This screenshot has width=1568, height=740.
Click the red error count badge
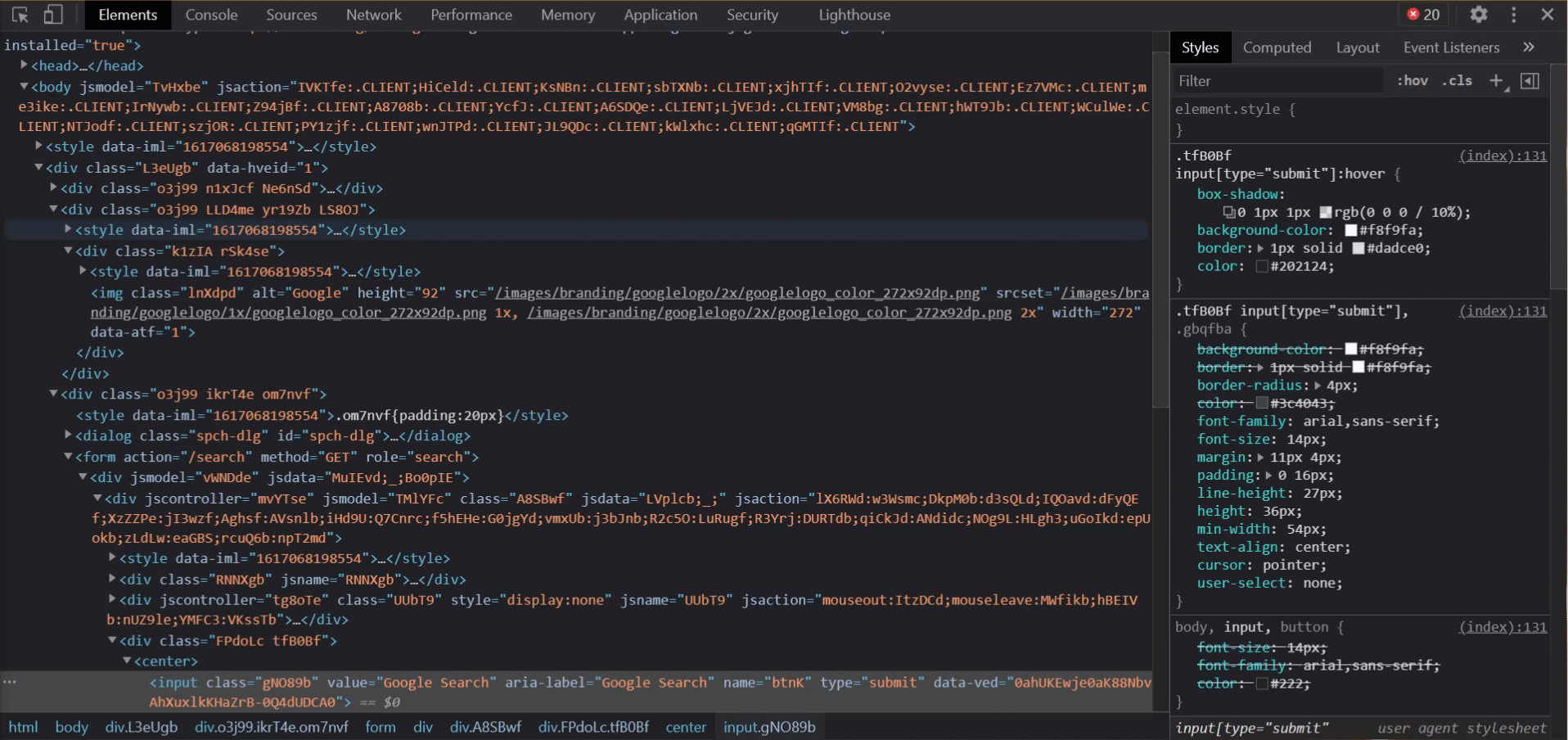1423,15
